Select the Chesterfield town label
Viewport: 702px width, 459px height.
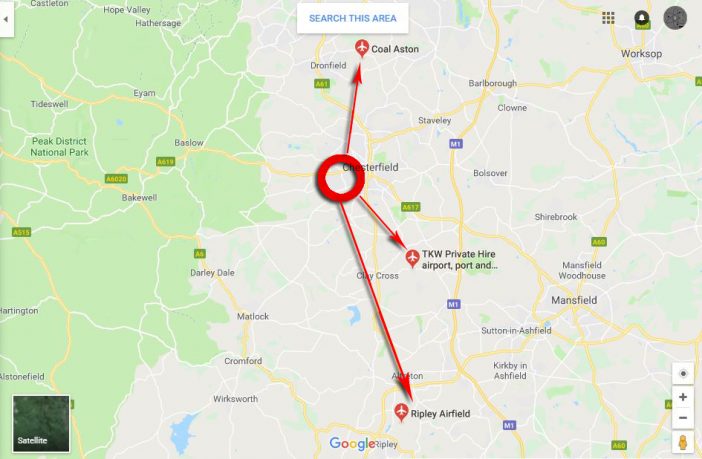[x=370, y=167]
